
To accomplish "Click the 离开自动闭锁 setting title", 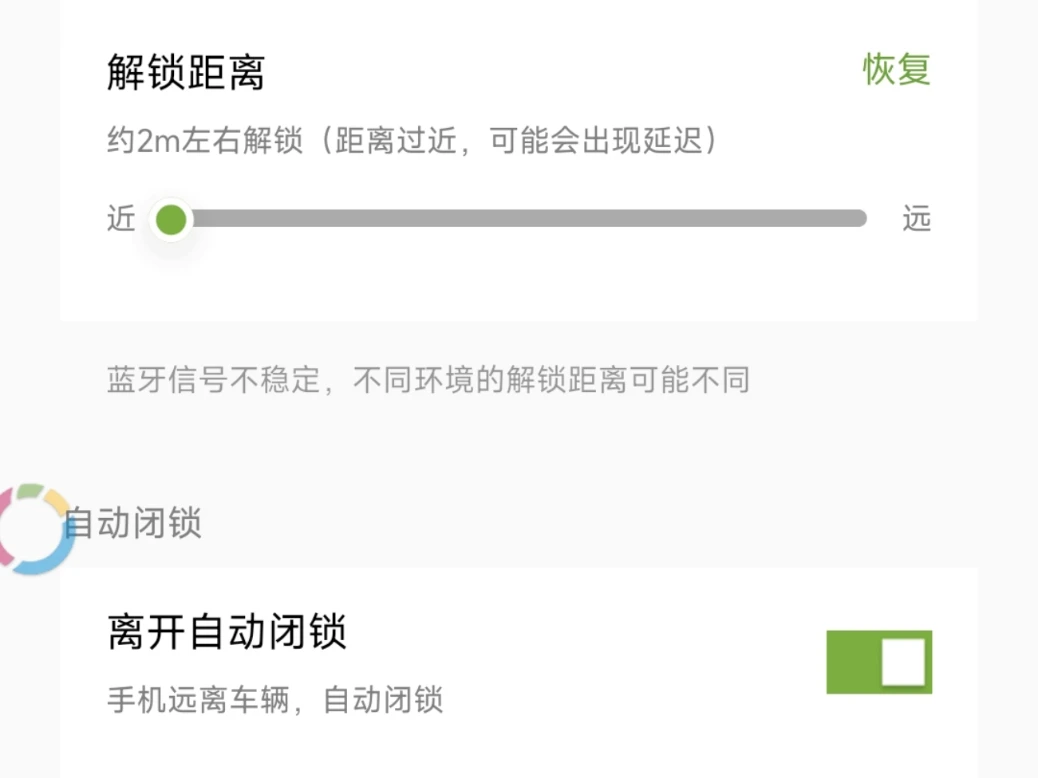I will [x=227, y=633].
